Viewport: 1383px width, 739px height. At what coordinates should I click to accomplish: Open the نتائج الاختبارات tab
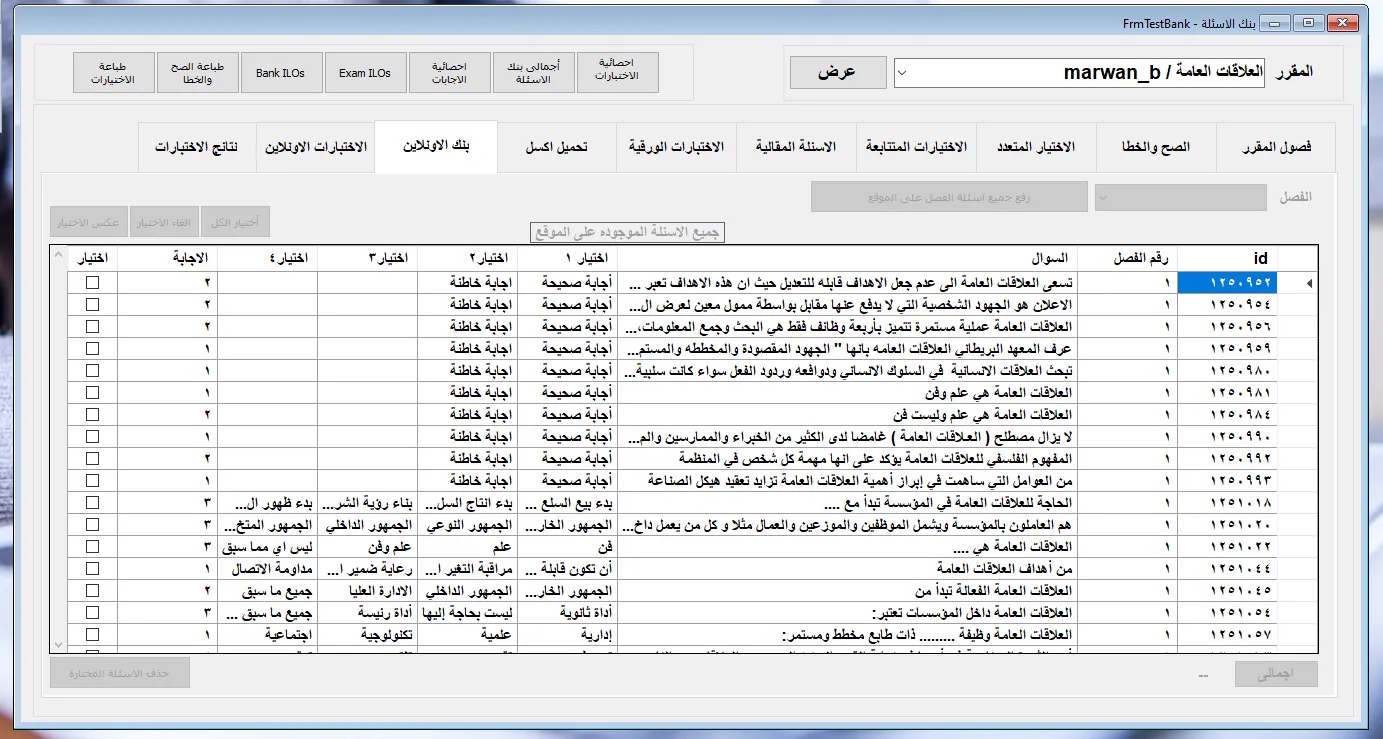coord(196,148)
